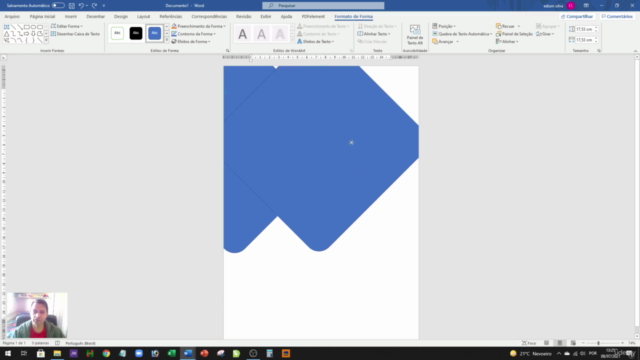
Task: Click the zoom slider handle
Action: (x=598, y=343)
